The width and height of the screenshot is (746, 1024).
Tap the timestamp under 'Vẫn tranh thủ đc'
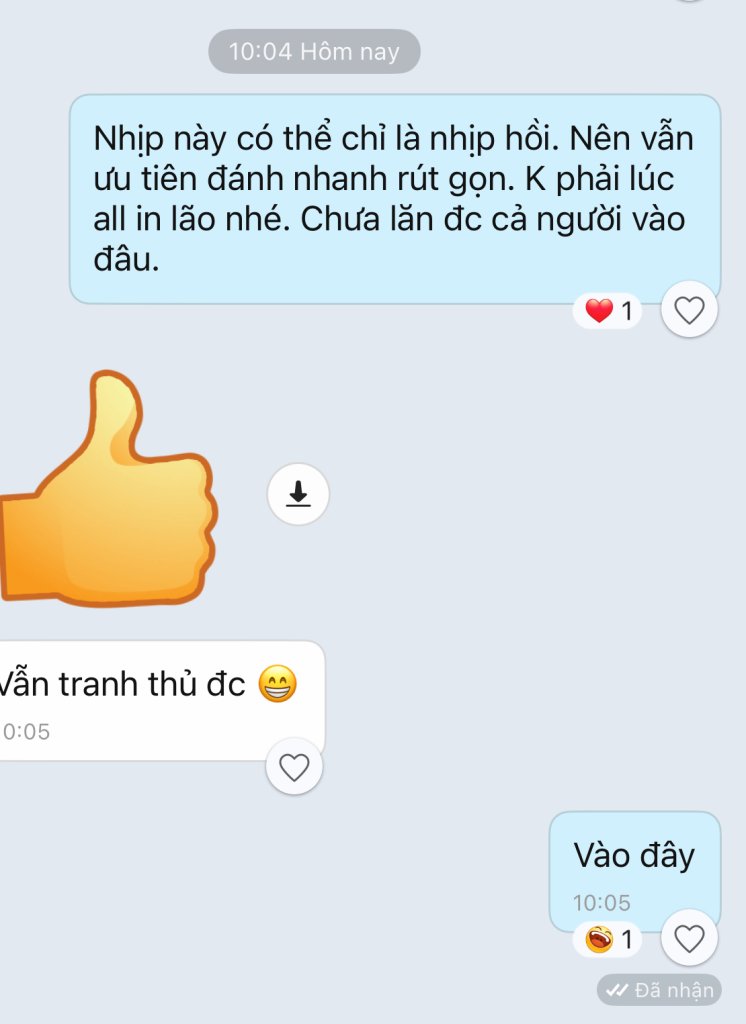[x=25, y=731]
